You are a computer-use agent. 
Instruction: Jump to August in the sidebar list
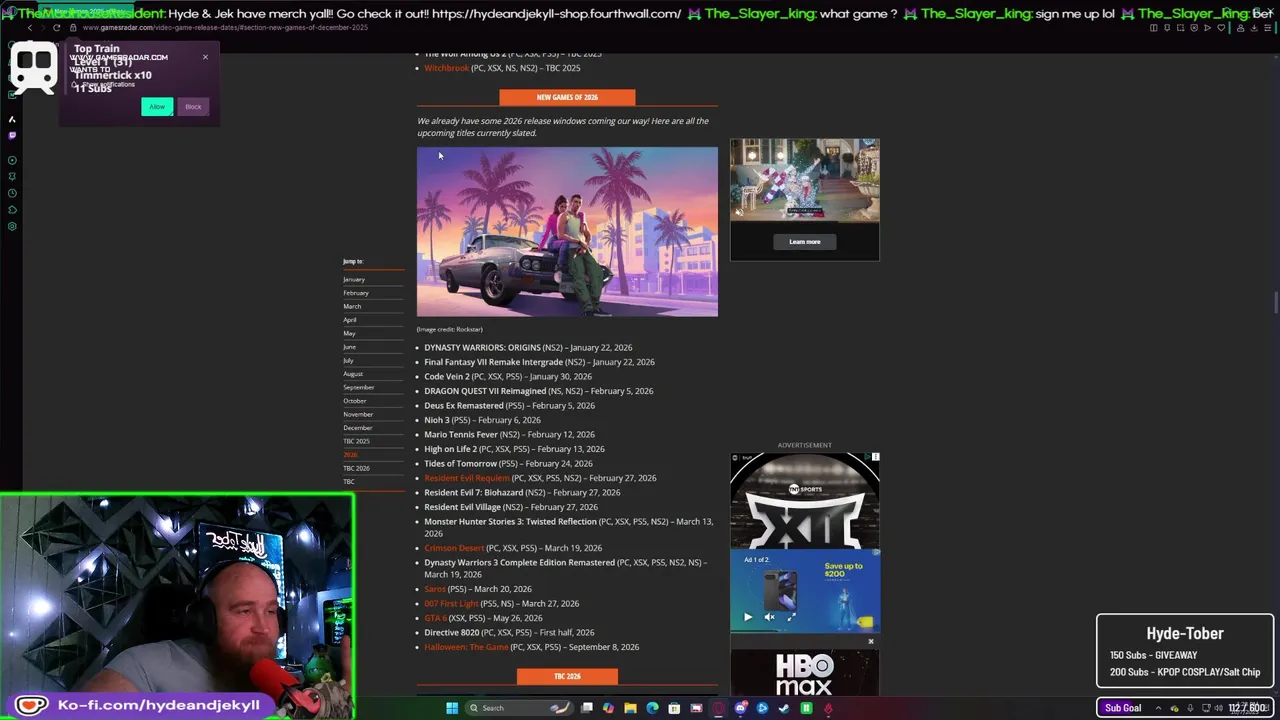pos(353,374)
